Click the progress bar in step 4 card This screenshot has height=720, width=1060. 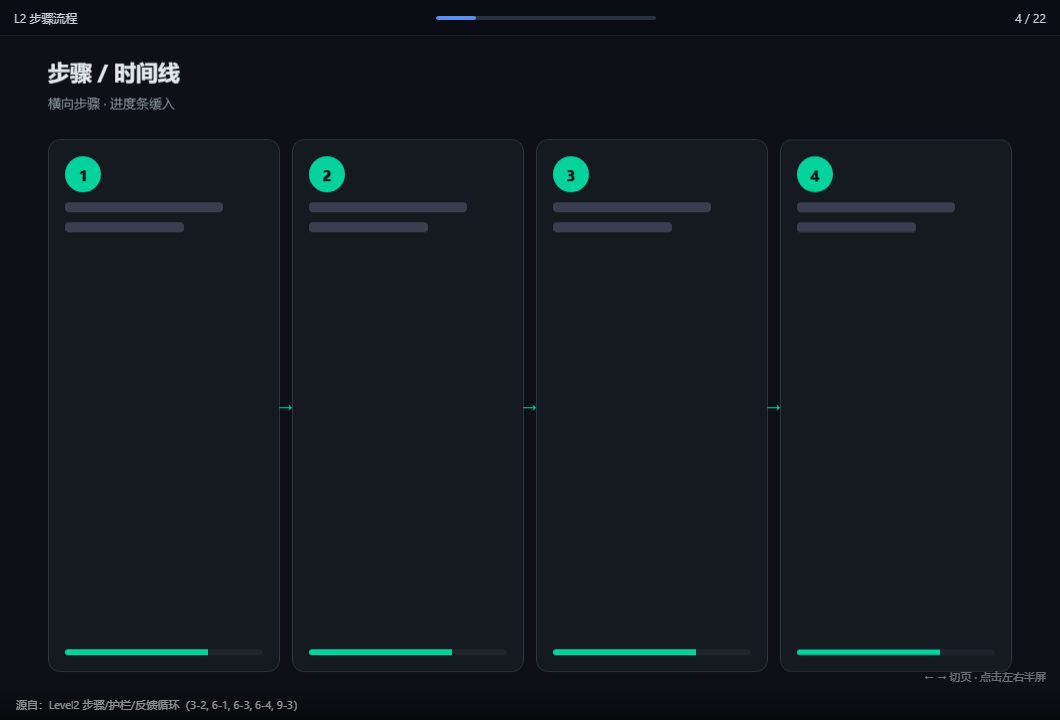click(x=896, y=652)
